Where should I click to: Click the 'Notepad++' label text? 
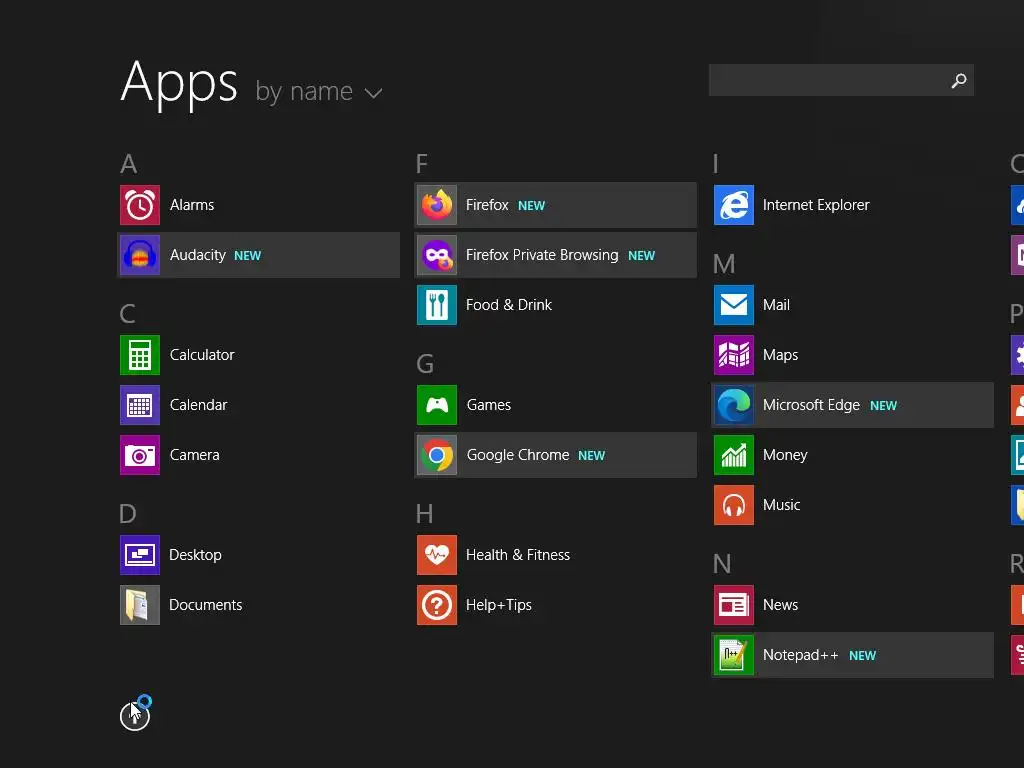click(801, 655)
